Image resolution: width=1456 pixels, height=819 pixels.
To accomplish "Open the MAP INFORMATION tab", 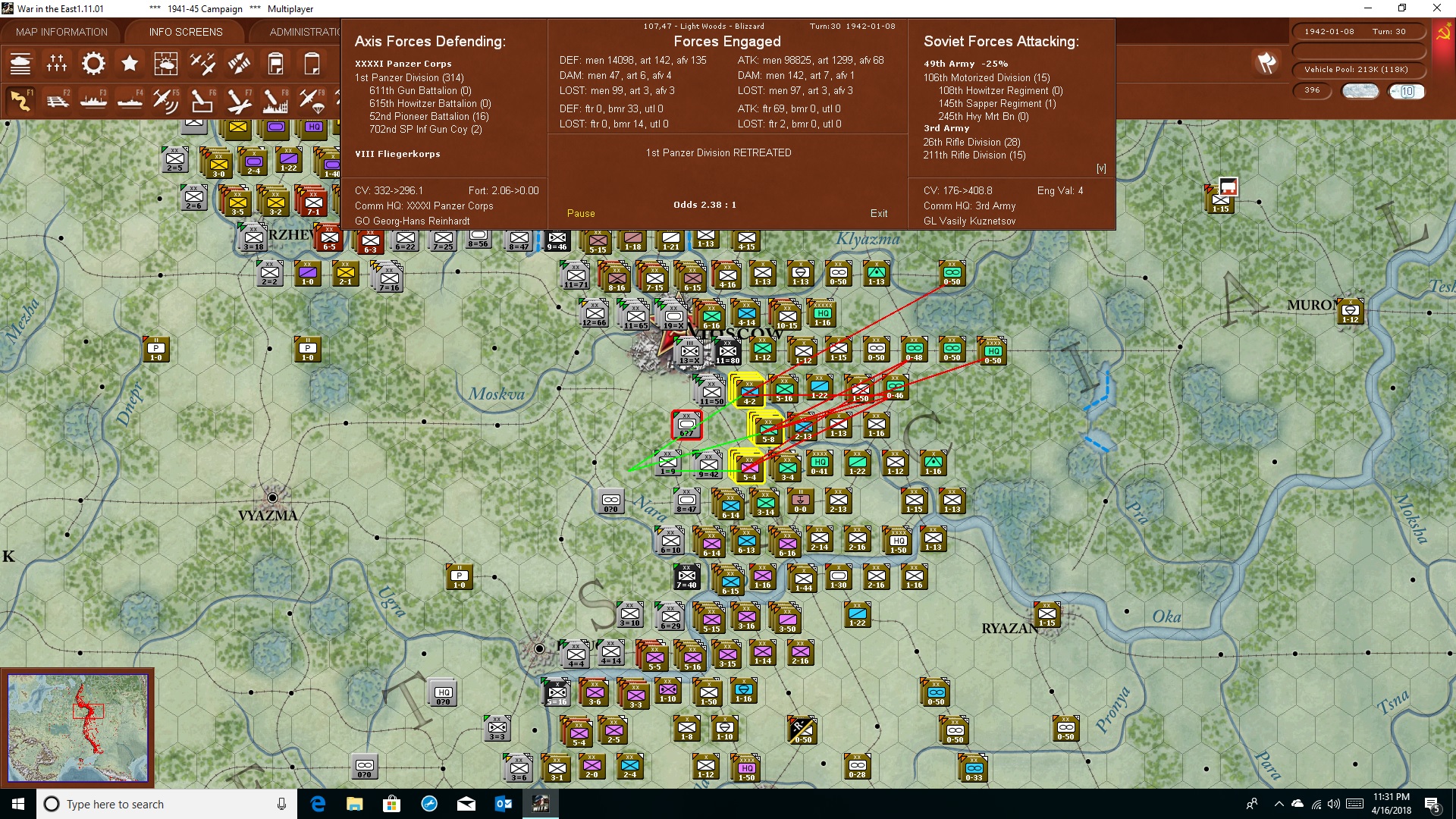I will 61,32.
